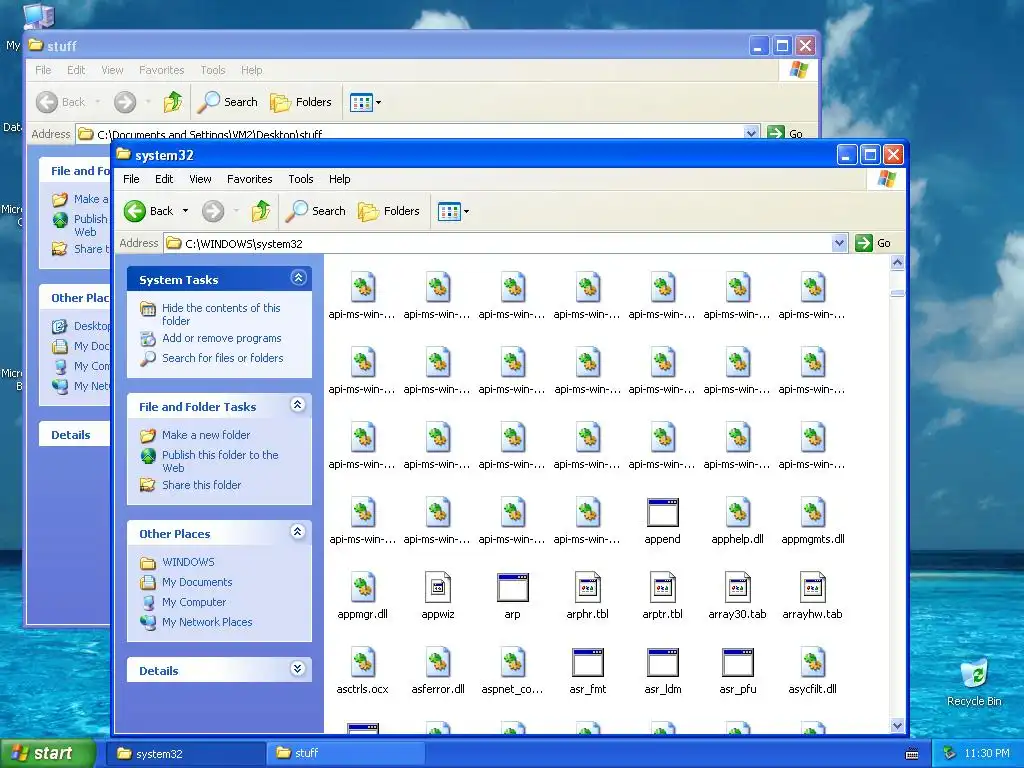Image resolution: width=1024 pixels, height=768 pixels.
Task: Select Recycle Bin on desktop
Action: 974,682
